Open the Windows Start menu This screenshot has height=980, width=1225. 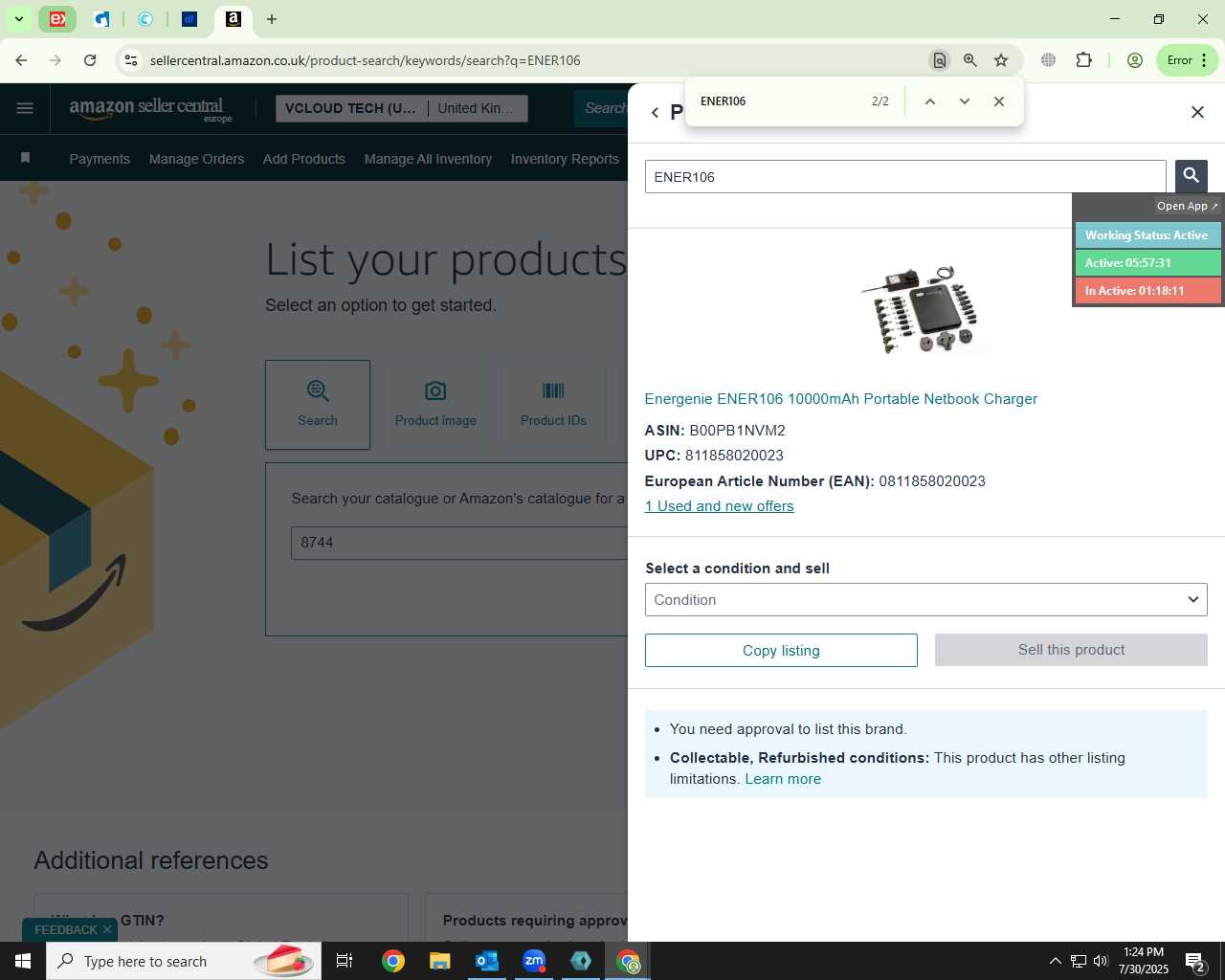(23, 961)
